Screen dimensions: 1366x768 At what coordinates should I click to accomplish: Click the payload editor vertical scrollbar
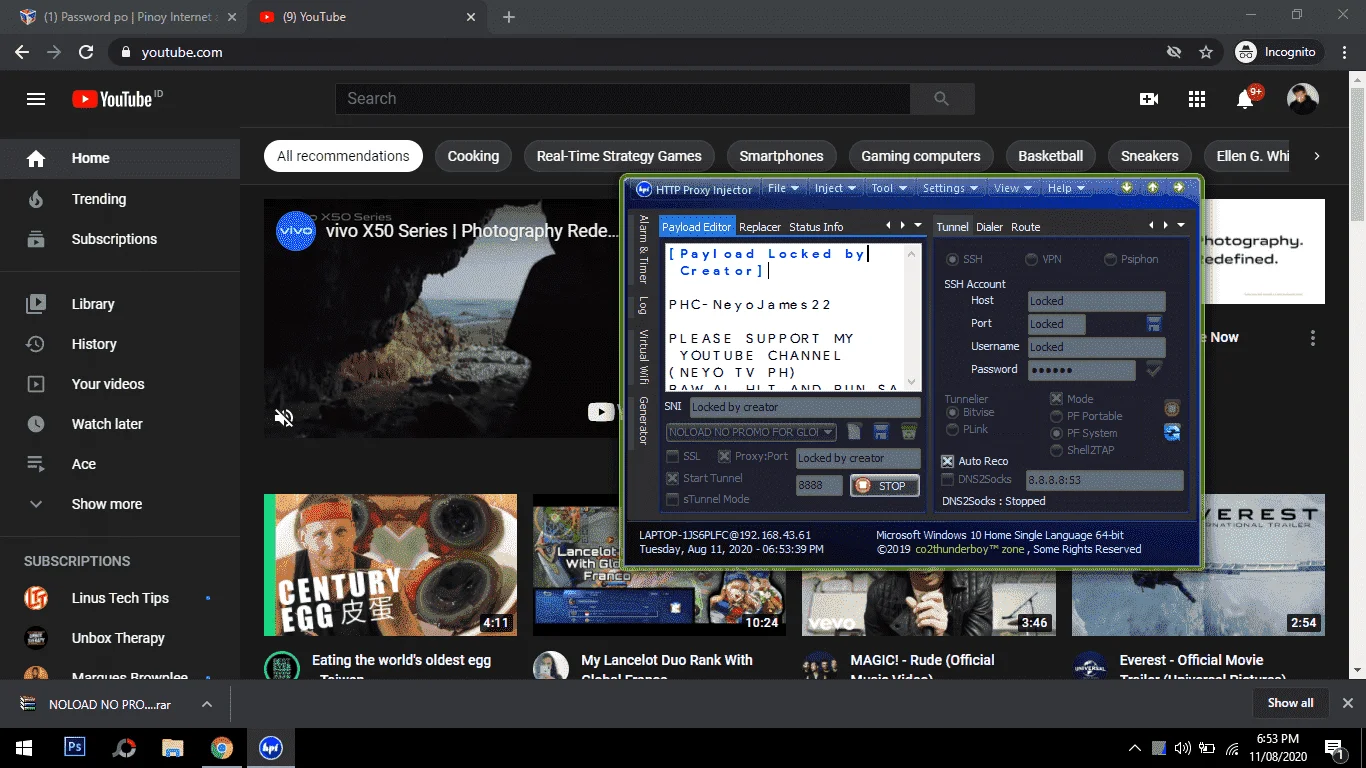click(912, 318)
